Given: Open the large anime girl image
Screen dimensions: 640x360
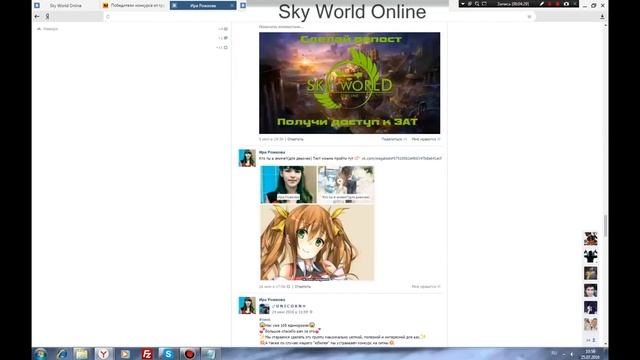Looking at the screenshot, I should click(317, 242).
